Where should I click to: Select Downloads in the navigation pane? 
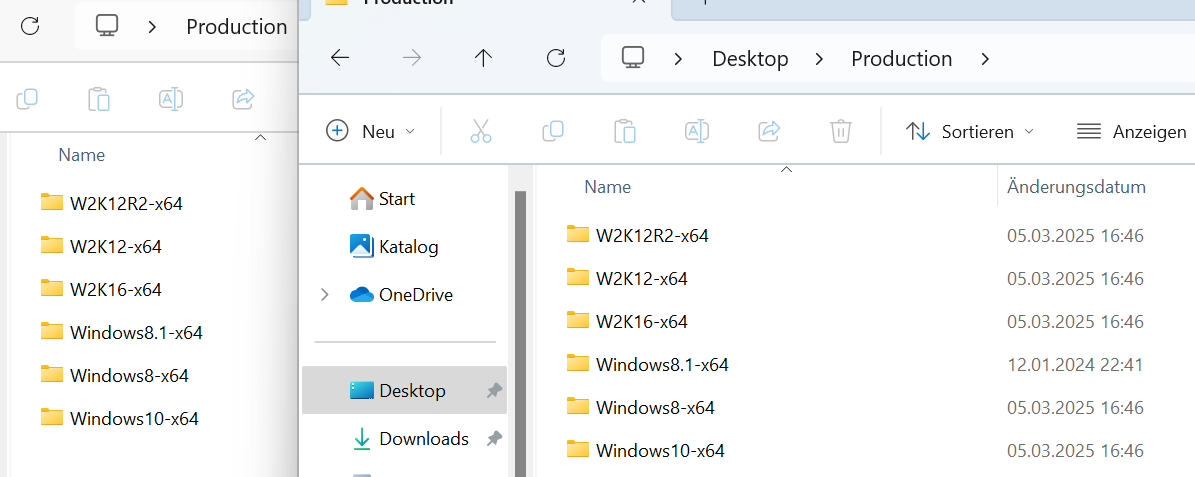(411, 438)
